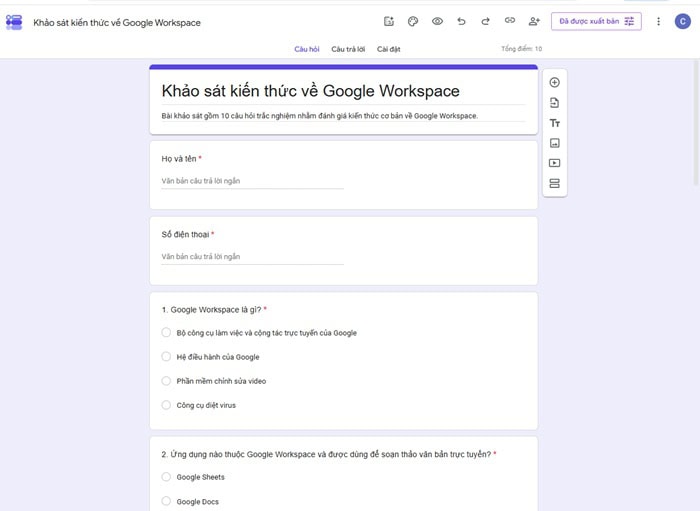Screen dimensions: 700x511
Task: Open the Google Forms home icon
Action: pyautogui.click(x=14, y=22)
